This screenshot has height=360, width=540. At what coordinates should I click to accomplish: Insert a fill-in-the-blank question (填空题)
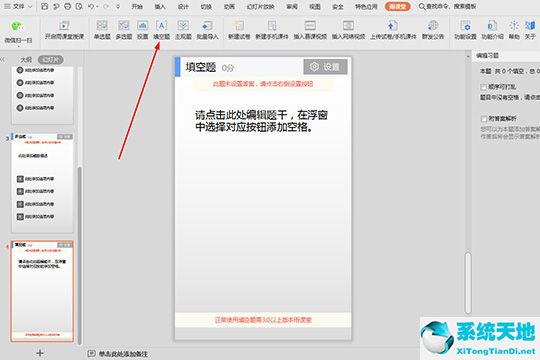[162, 30]
